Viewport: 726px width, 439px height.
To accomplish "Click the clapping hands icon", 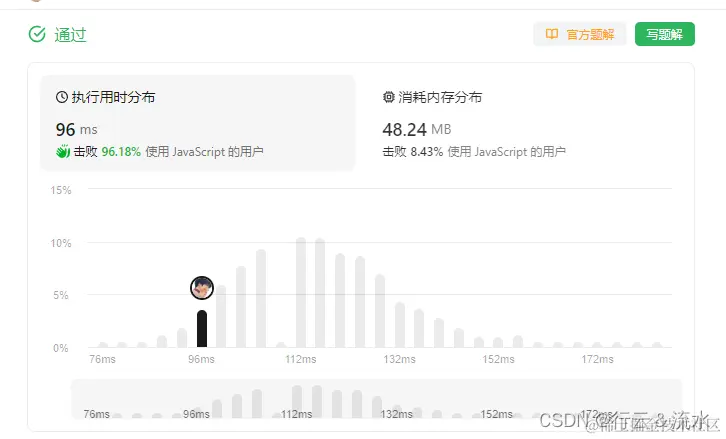I will tap(63, 151).
